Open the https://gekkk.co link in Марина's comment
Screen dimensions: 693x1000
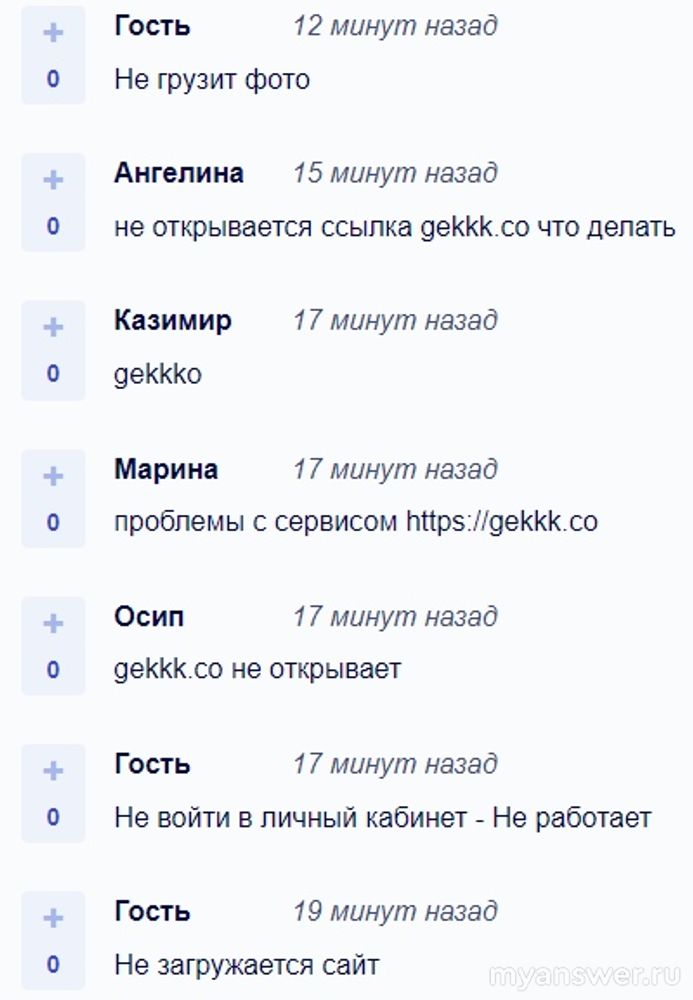pyautogui.click(x=501, y=521)
